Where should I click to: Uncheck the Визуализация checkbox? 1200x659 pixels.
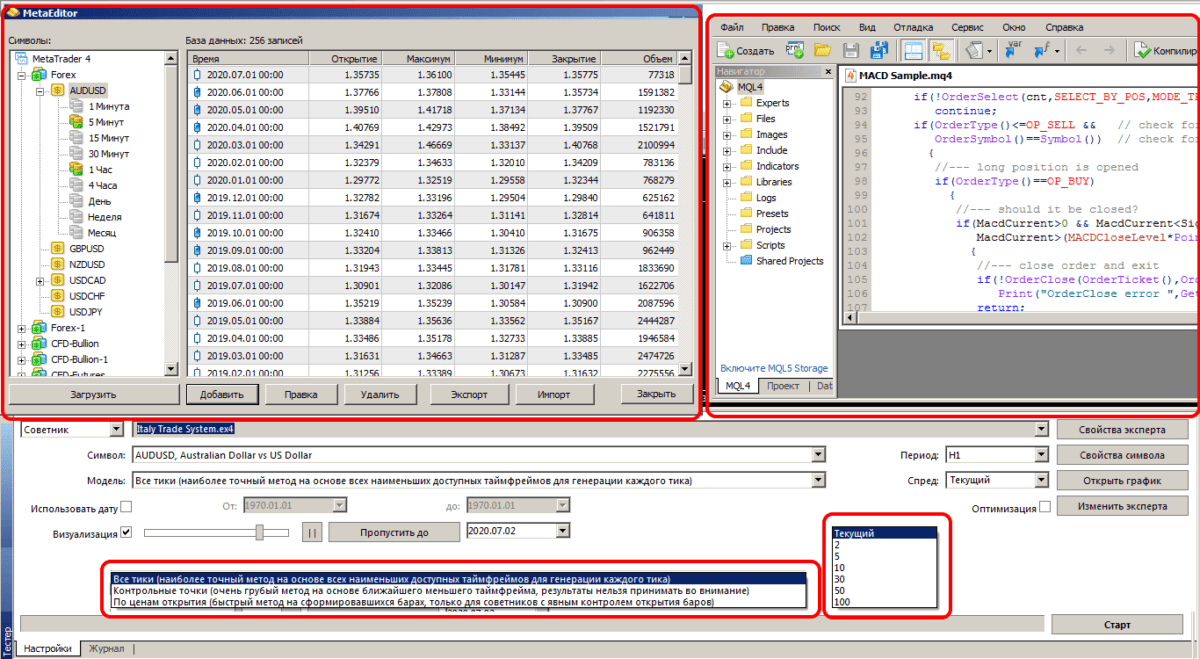point(126,533)
